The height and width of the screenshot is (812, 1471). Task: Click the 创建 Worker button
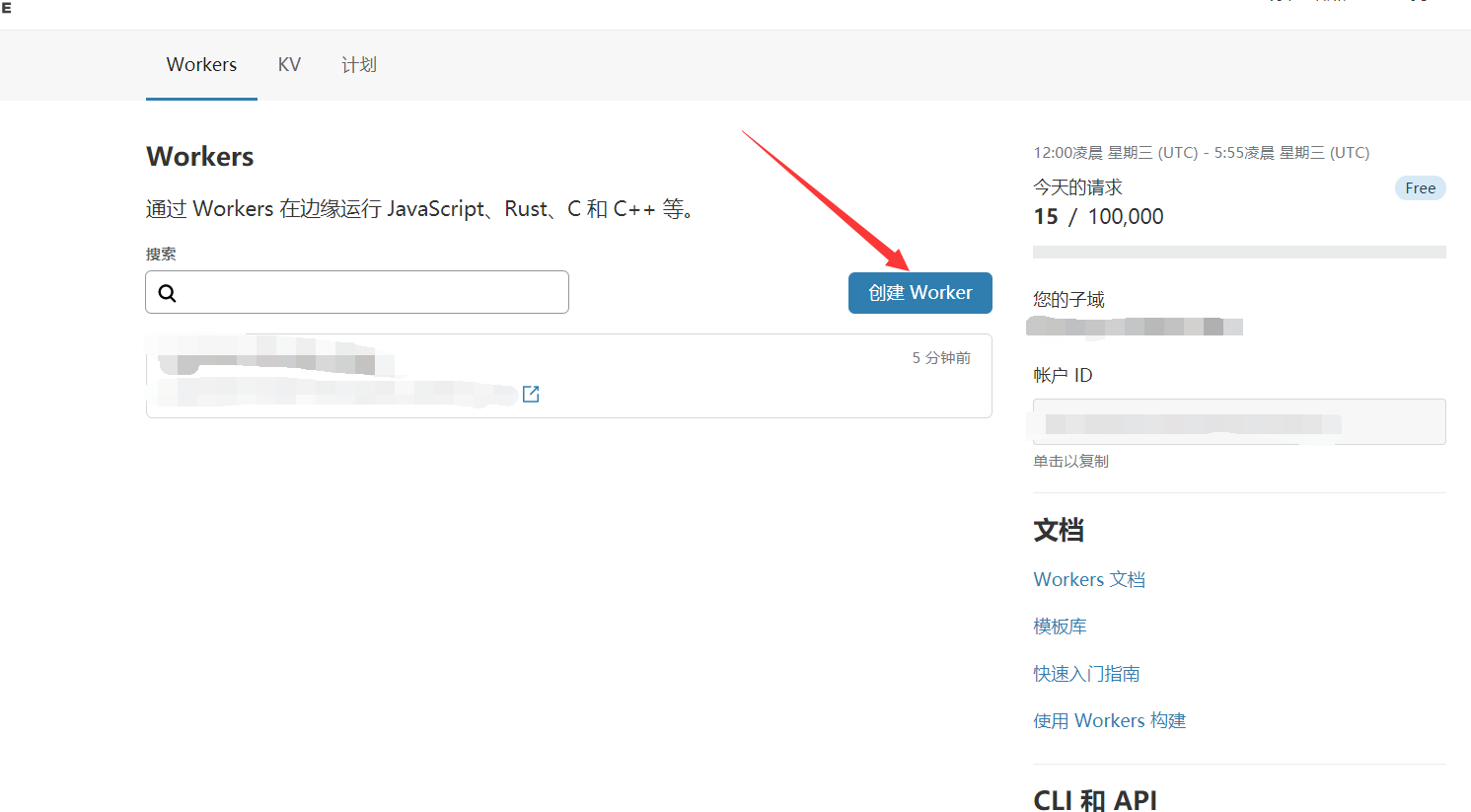(x=920, y=293)
